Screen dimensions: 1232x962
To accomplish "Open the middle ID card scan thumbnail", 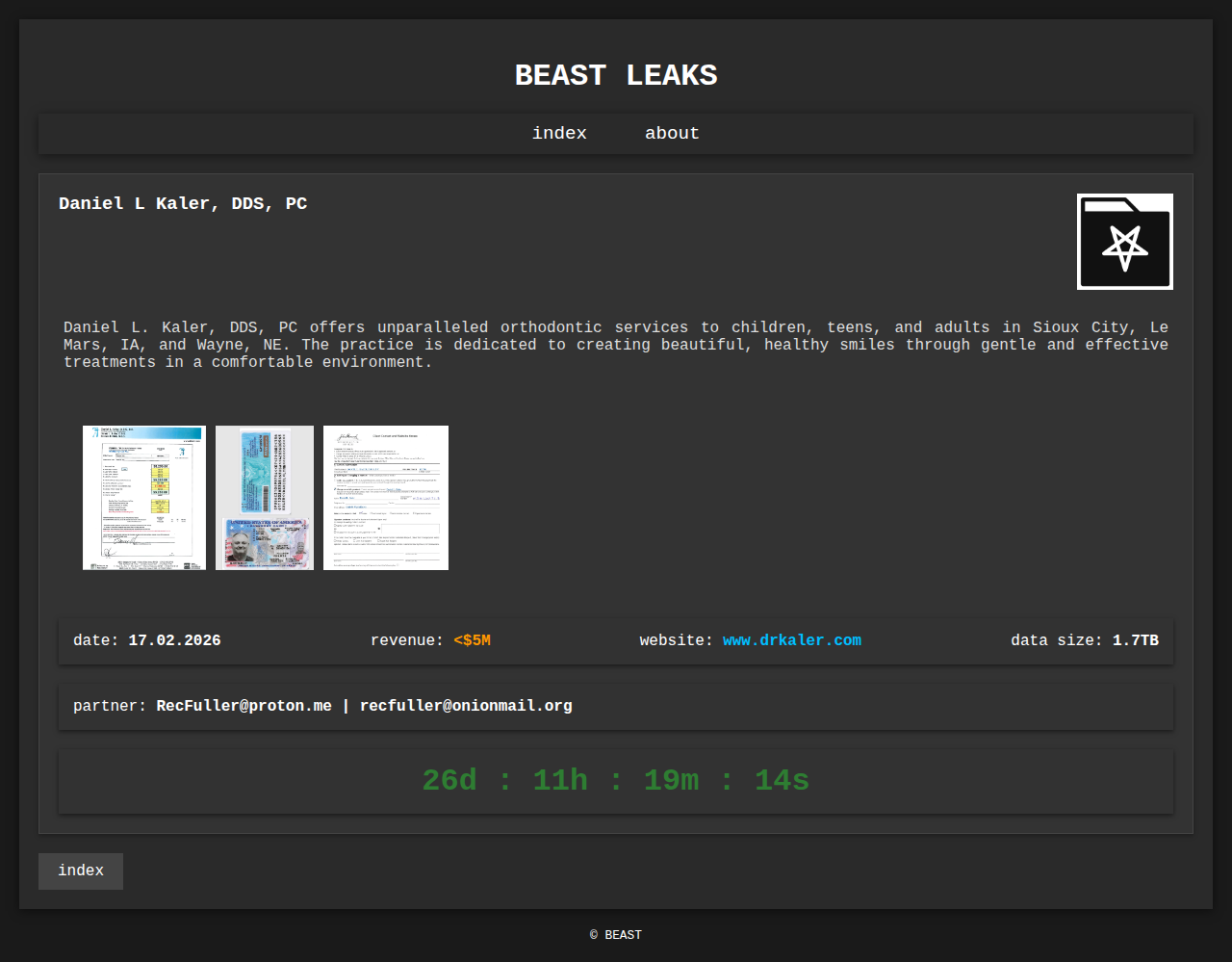I will [x=265, y=498].
